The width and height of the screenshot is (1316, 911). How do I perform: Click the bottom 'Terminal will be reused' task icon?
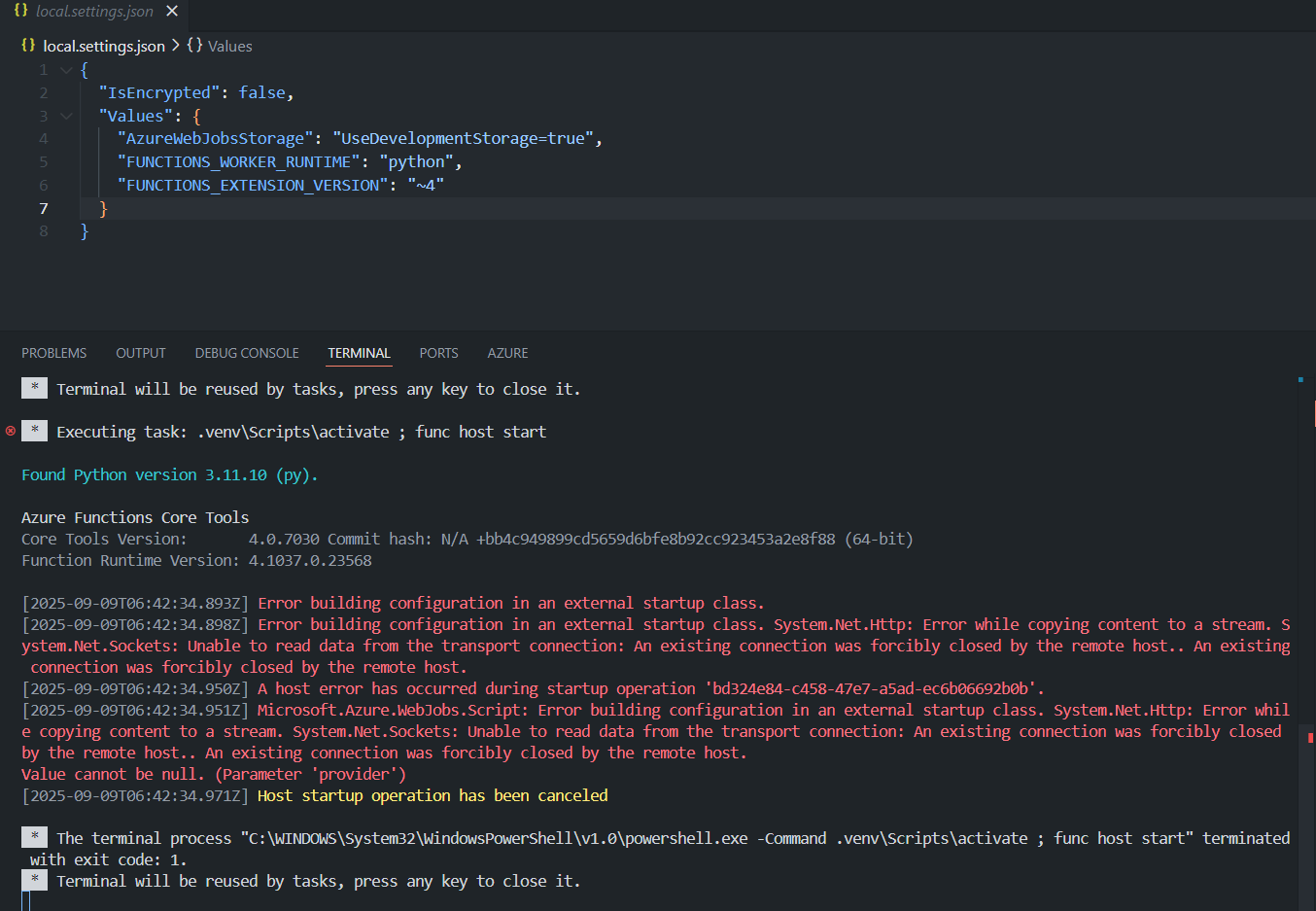tap(34, 881)
